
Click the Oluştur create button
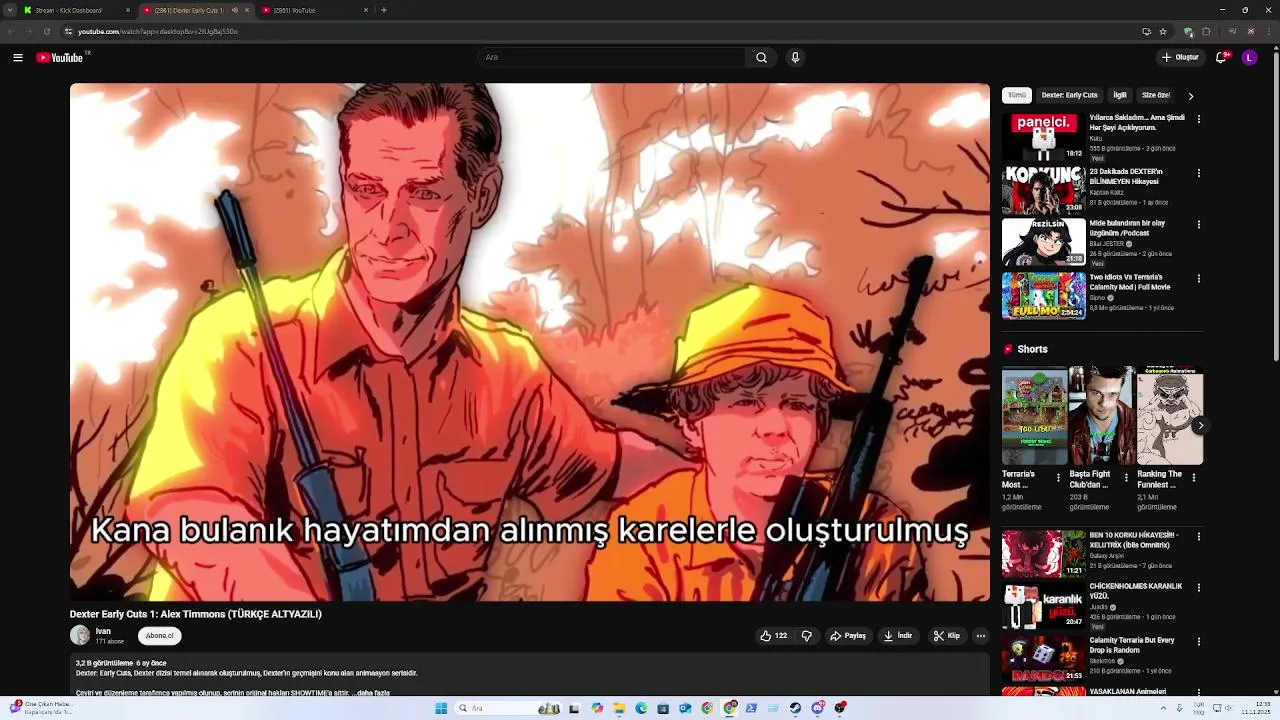(1181, 57)
